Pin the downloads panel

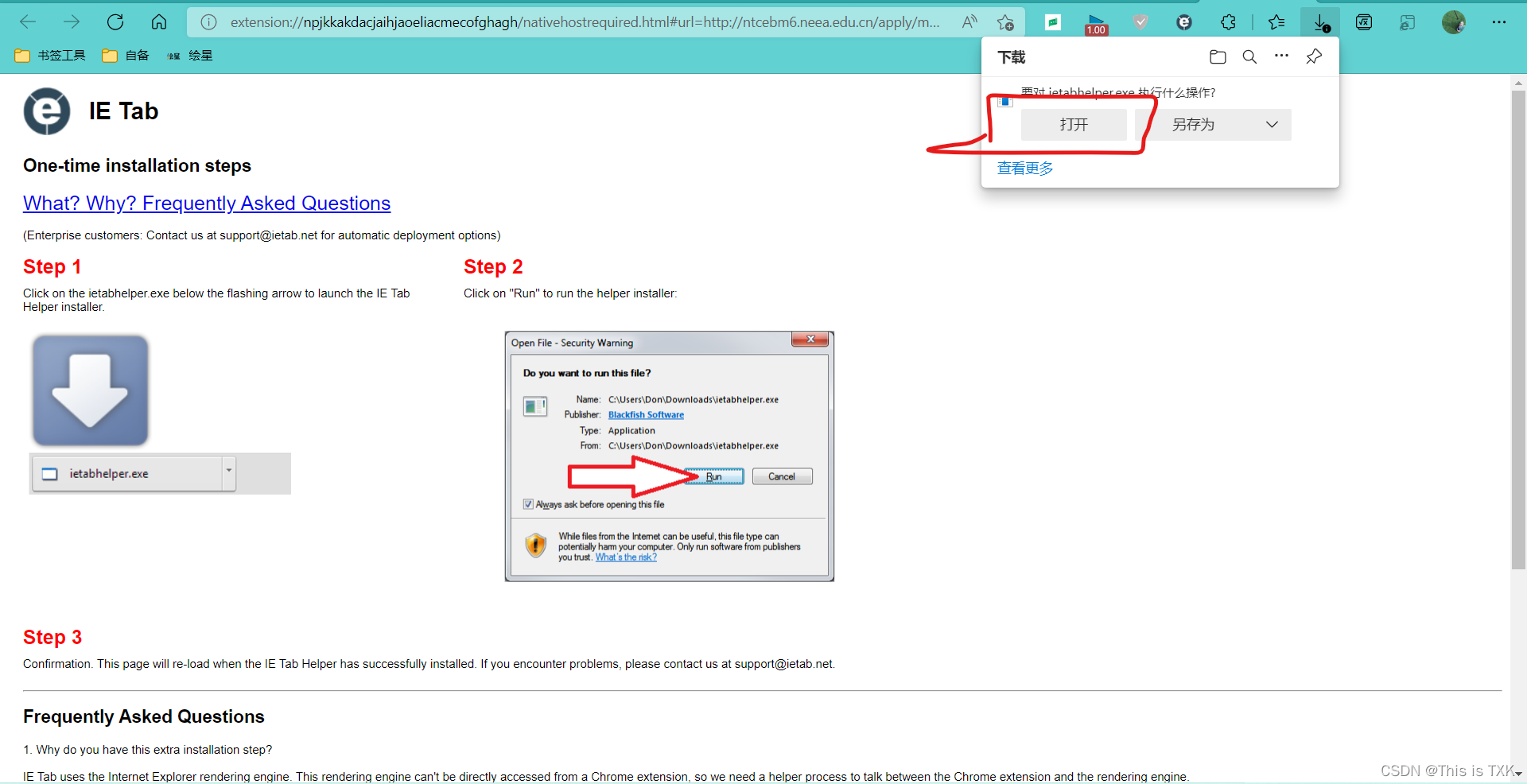(x=1314, y=56)
